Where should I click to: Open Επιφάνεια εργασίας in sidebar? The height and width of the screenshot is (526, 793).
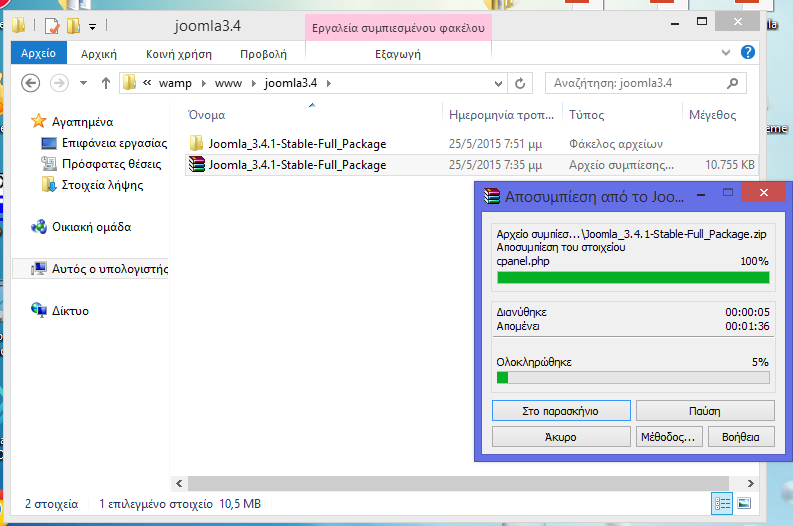click(x=114, y=143)
